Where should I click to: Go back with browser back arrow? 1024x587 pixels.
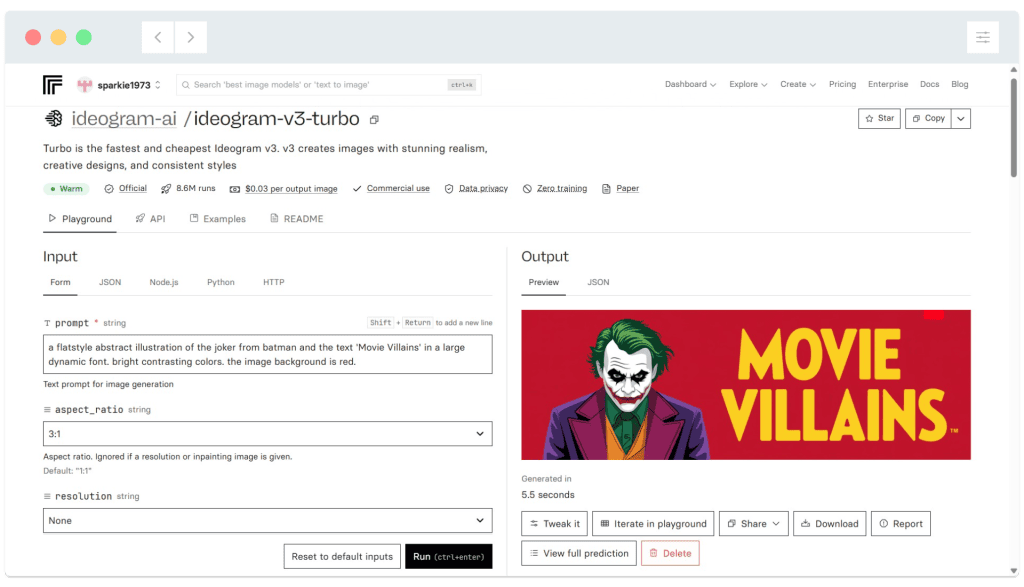coord(158,37)
